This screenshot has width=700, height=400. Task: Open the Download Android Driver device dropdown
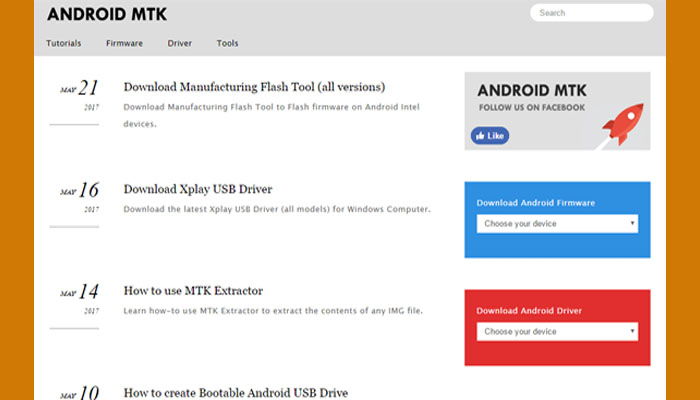point(557,332)
